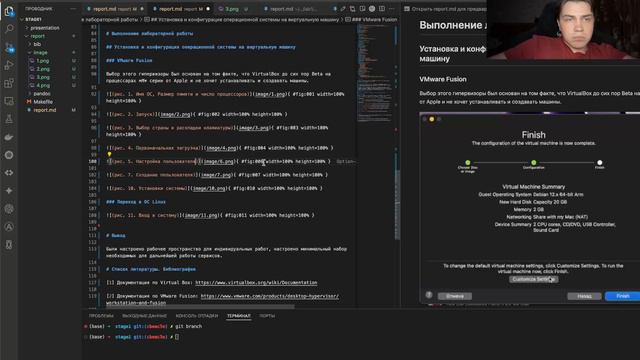Switch to the first report.md editor tab
The width and height of the screenshot is (640, 360).
[x=115, y=9]
